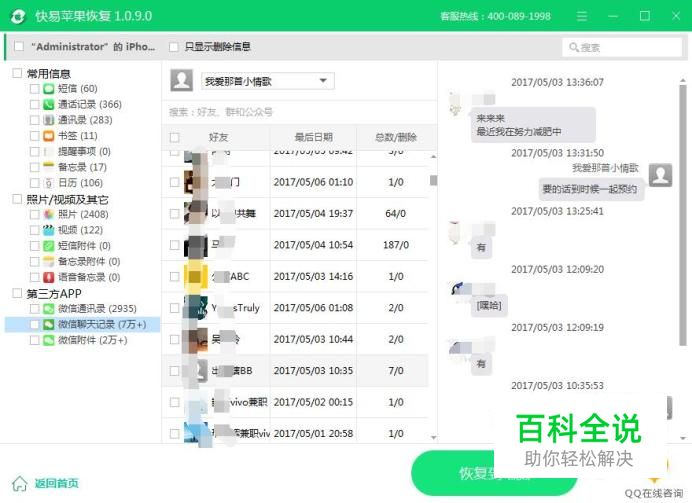Viewport: 692px width, 503px height.
Task: Click the 微信附件 WeChat icon
Action: pyautogui.click(x=49, y=340)
